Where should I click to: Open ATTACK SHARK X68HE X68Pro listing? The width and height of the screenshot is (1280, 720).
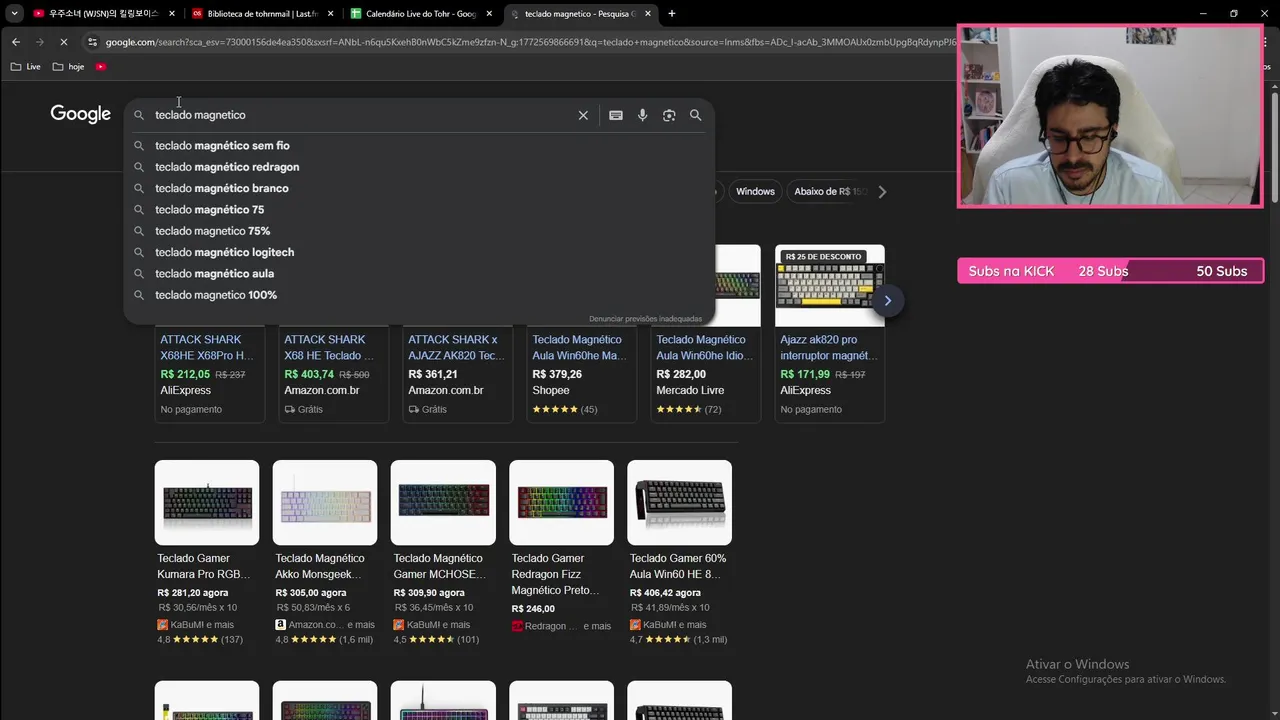click(207, 347)
